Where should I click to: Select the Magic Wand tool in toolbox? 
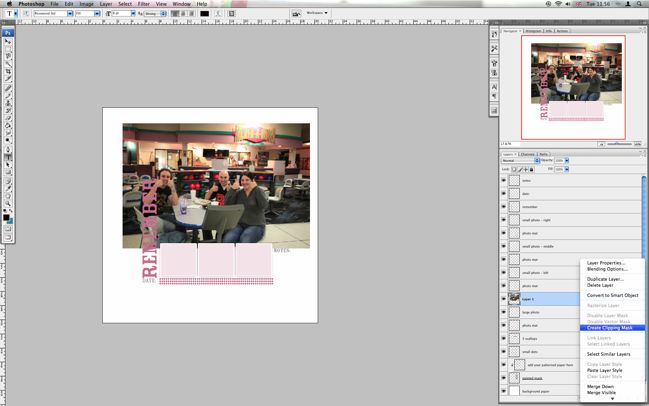[8, 64]
